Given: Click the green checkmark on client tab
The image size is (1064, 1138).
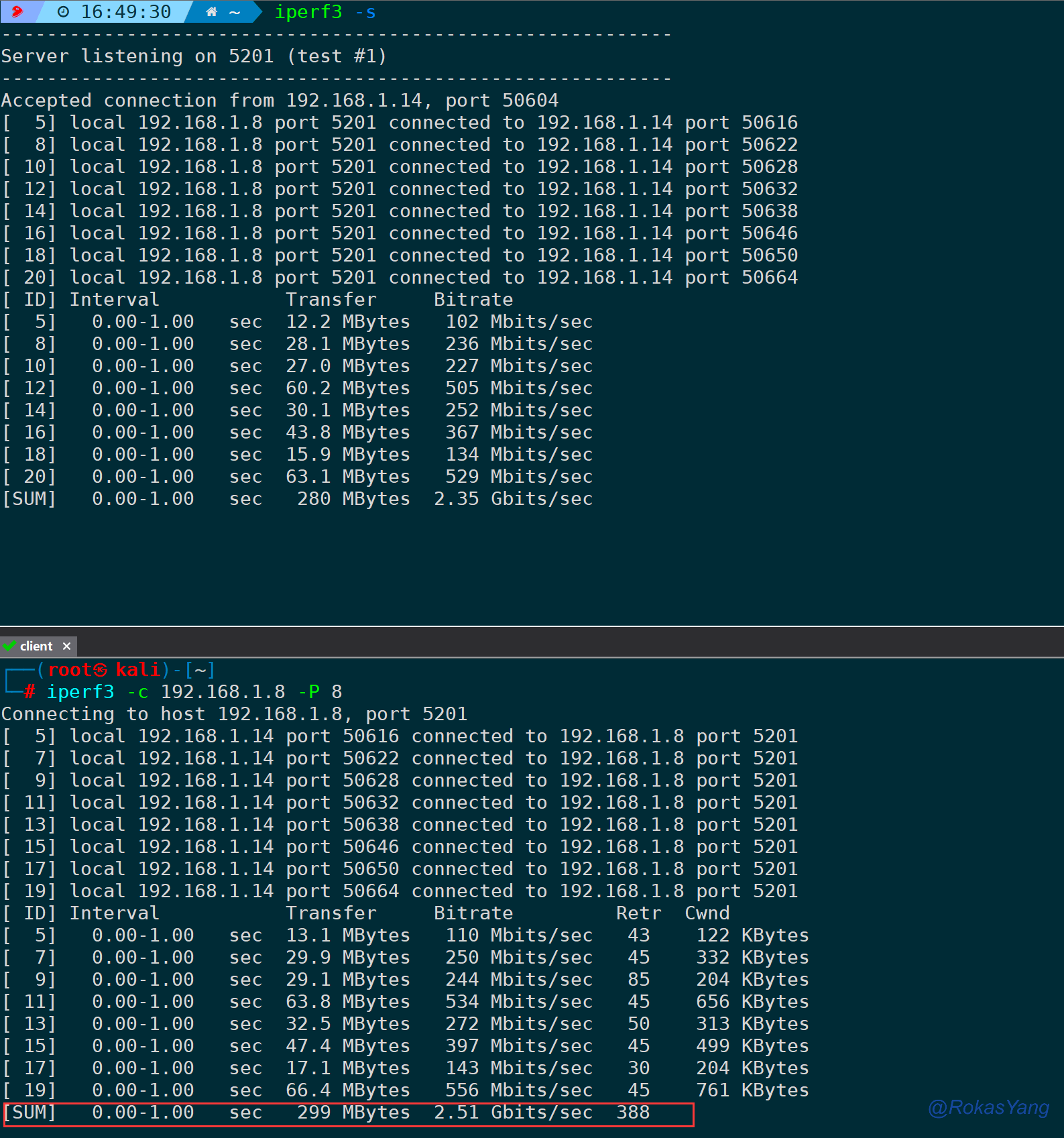Looking at the screenshot, I should tap(9, 646).
